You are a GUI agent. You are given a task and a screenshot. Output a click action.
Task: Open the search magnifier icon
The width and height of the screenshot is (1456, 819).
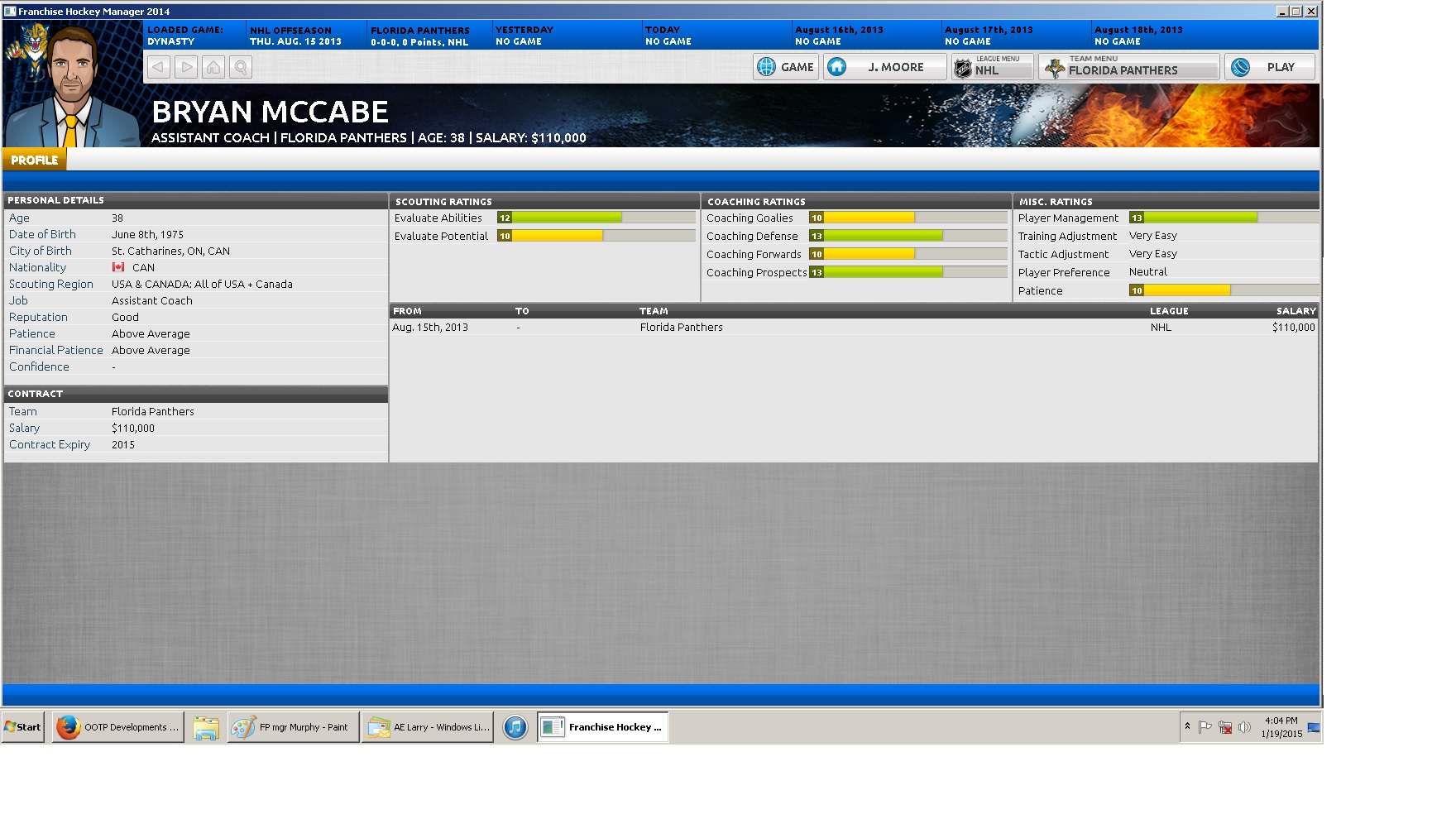pyautogui.click(x=241, y=67)
